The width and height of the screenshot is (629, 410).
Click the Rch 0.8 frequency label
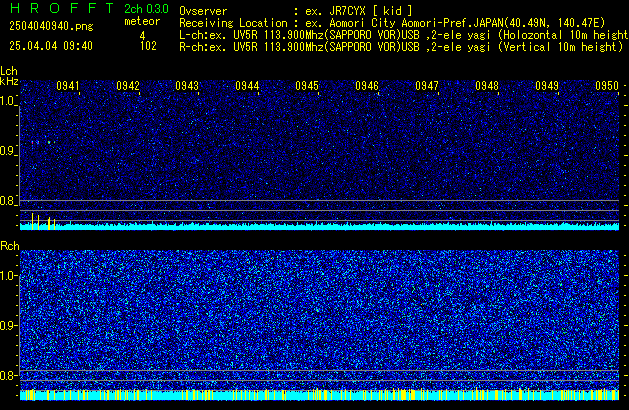(8, 375)
